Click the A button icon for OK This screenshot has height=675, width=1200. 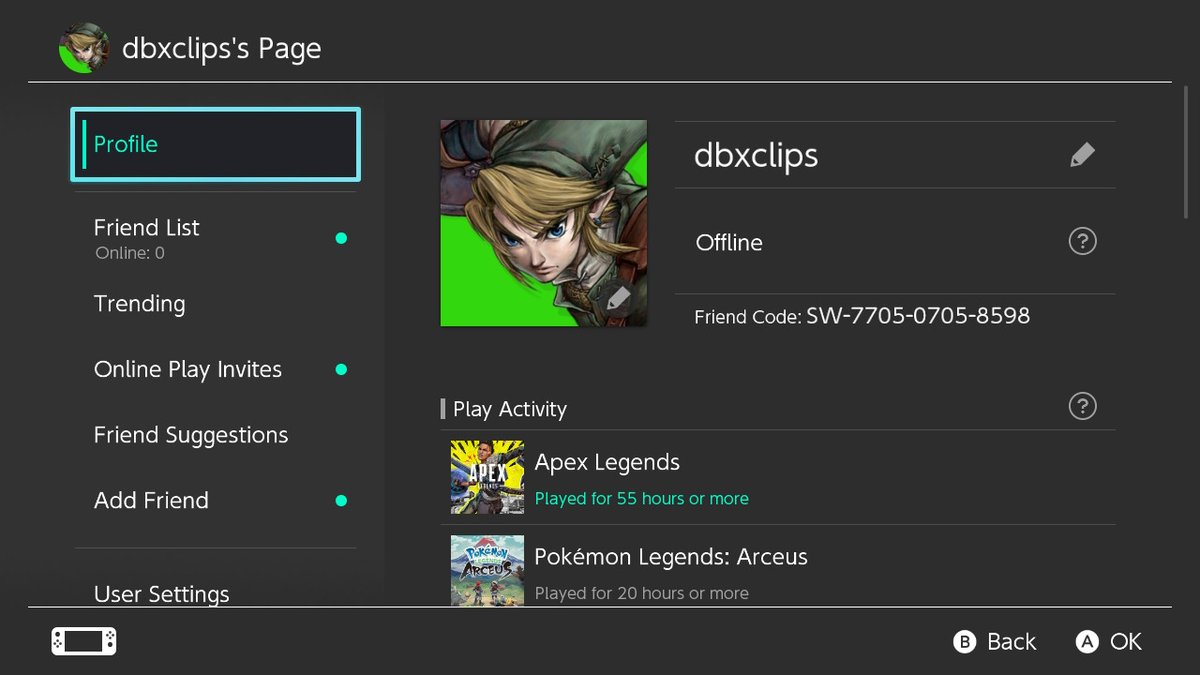[1087, 642]
